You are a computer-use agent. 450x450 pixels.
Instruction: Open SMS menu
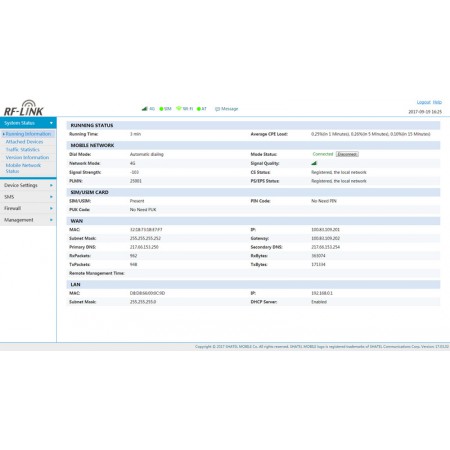coord(28,197)
